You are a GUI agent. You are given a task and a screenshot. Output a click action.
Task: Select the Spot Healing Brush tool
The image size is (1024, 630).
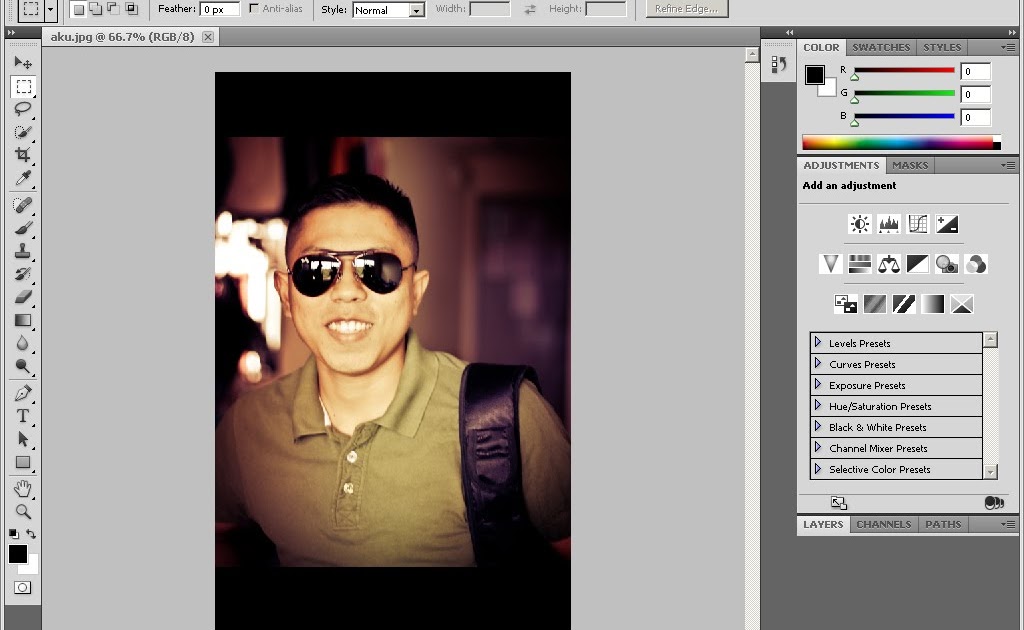(23, 206)
